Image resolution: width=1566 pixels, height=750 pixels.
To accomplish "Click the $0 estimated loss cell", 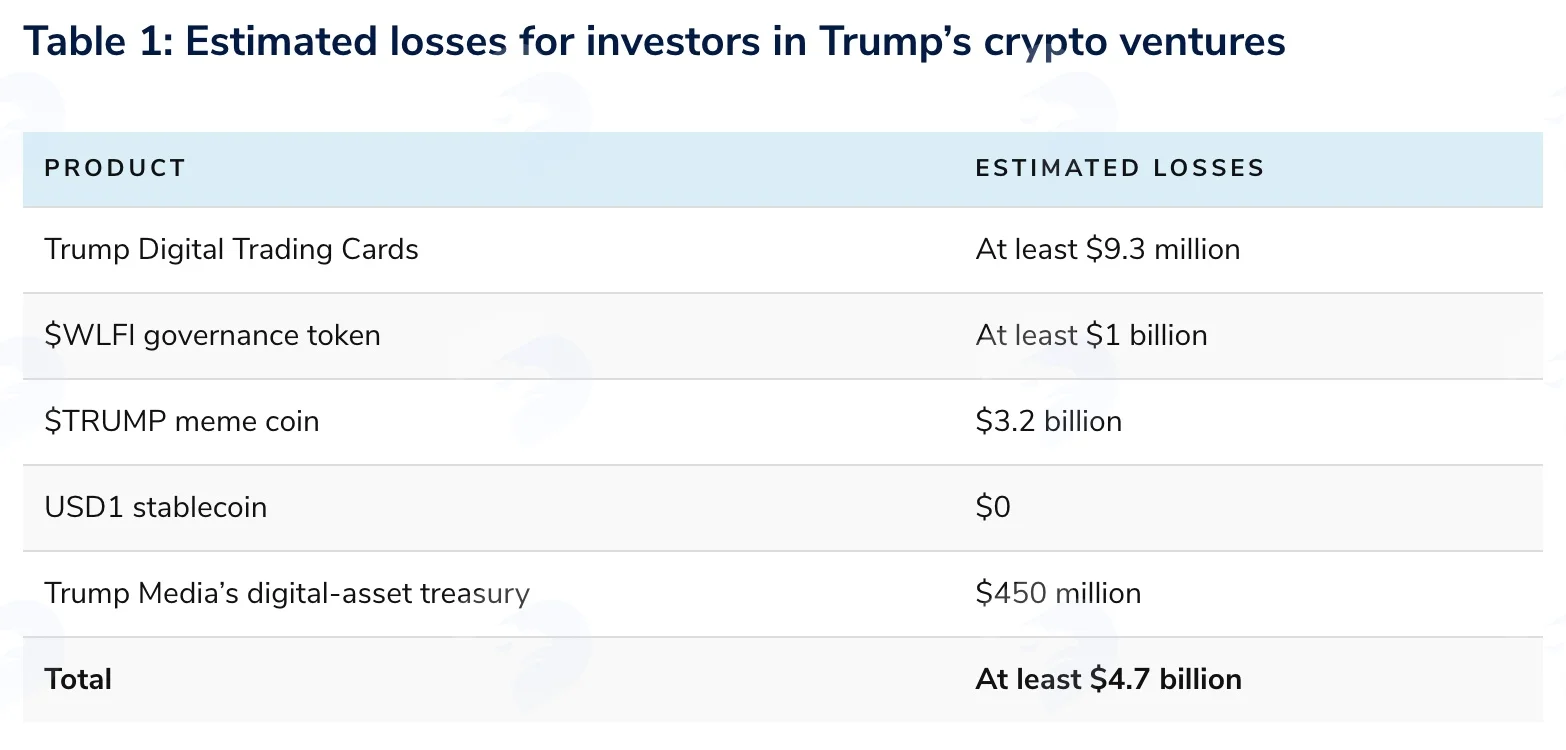I will click(x=993, y=507).
